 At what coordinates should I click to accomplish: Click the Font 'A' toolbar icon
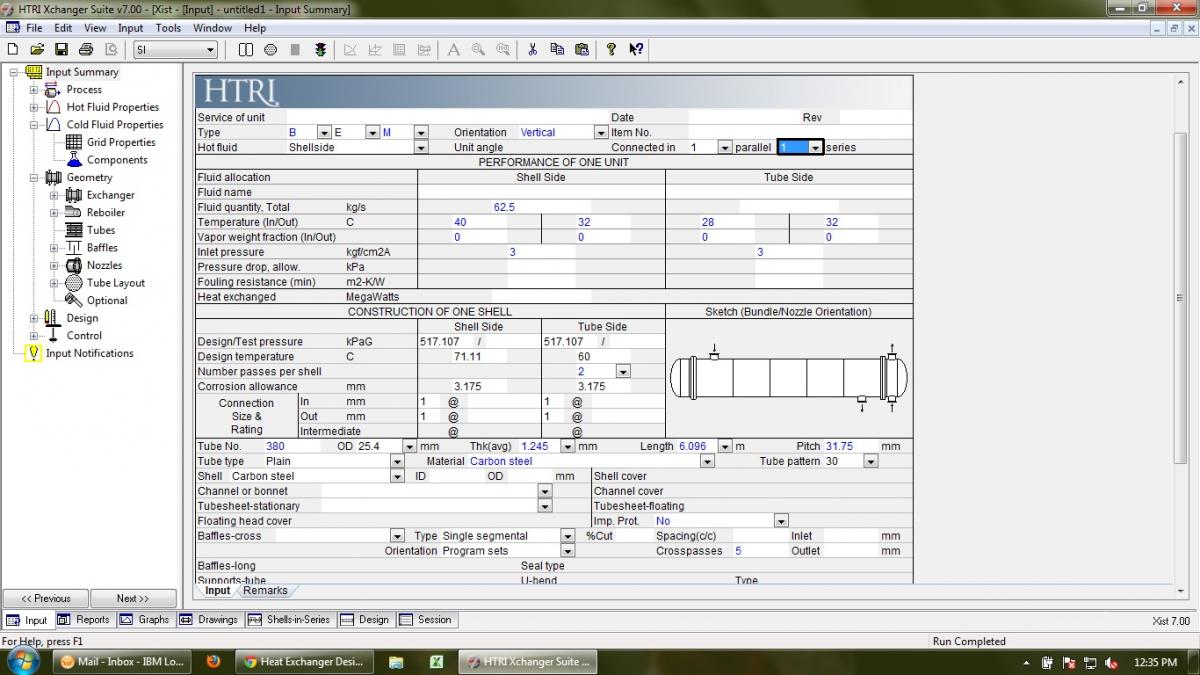click(453, 49)
